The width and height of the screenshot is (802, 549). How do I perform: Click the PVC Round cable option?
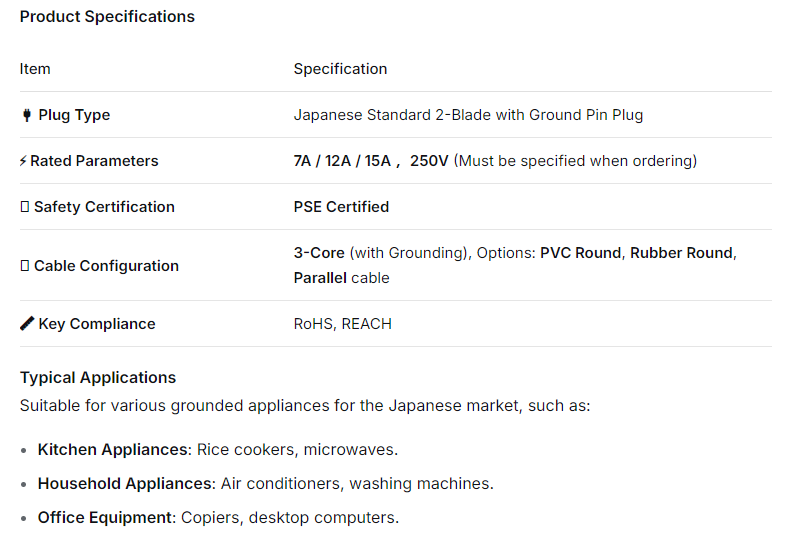point(580,253)
